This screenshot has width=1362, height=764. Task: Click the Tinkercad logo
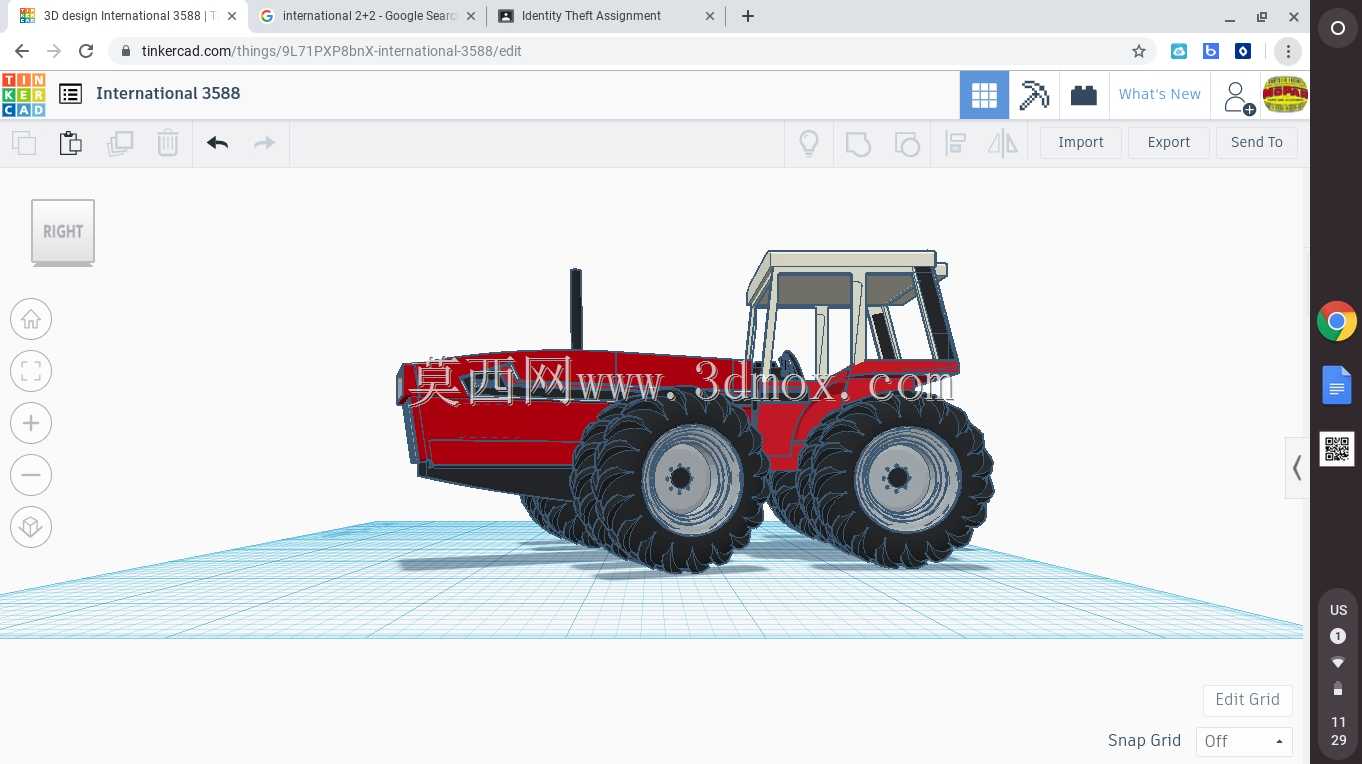click(23, 94)
